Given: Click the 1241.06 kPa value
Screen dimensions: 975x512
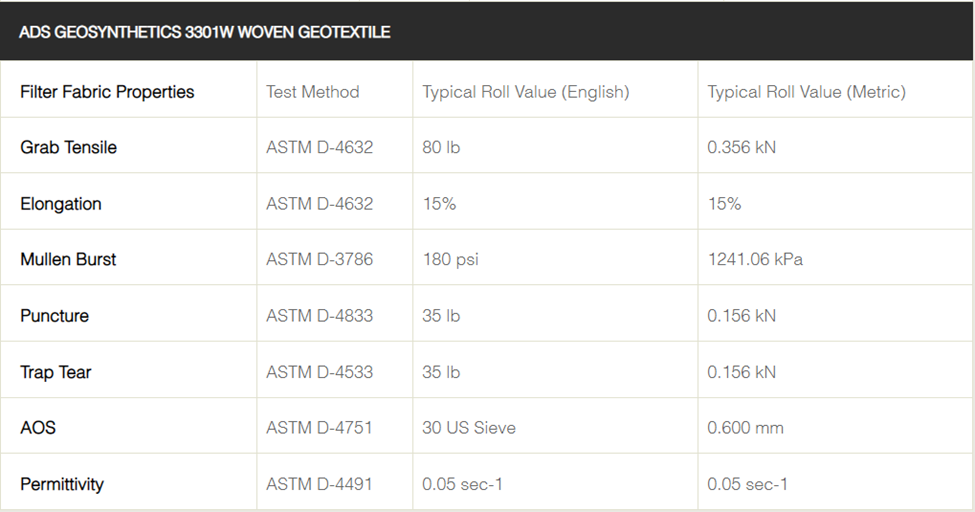Looking at the screenshot, I should pos(755,259).
